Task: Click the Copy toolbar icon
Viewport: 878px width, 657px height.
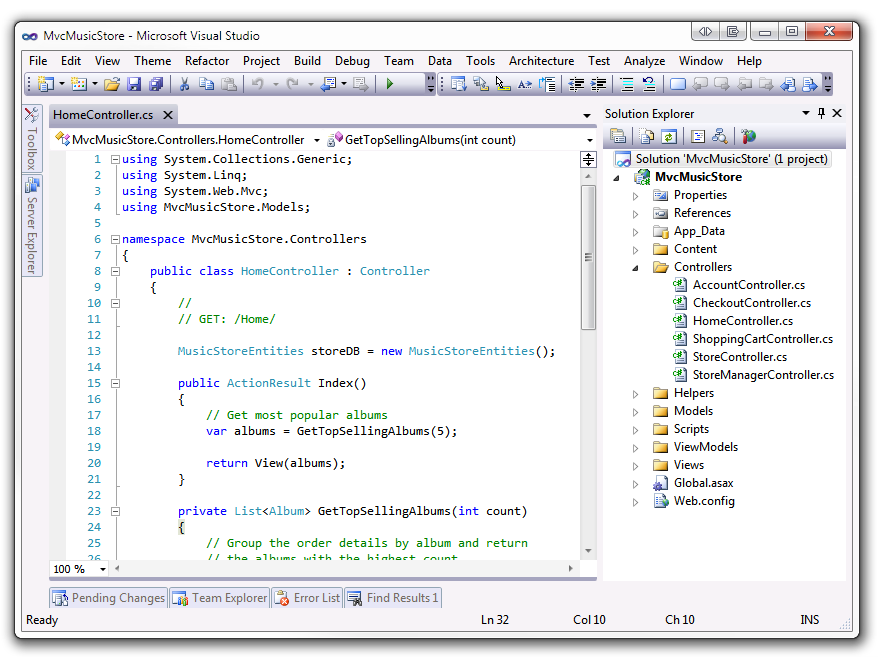Action: pyautogui.click(x=207, y=84)
